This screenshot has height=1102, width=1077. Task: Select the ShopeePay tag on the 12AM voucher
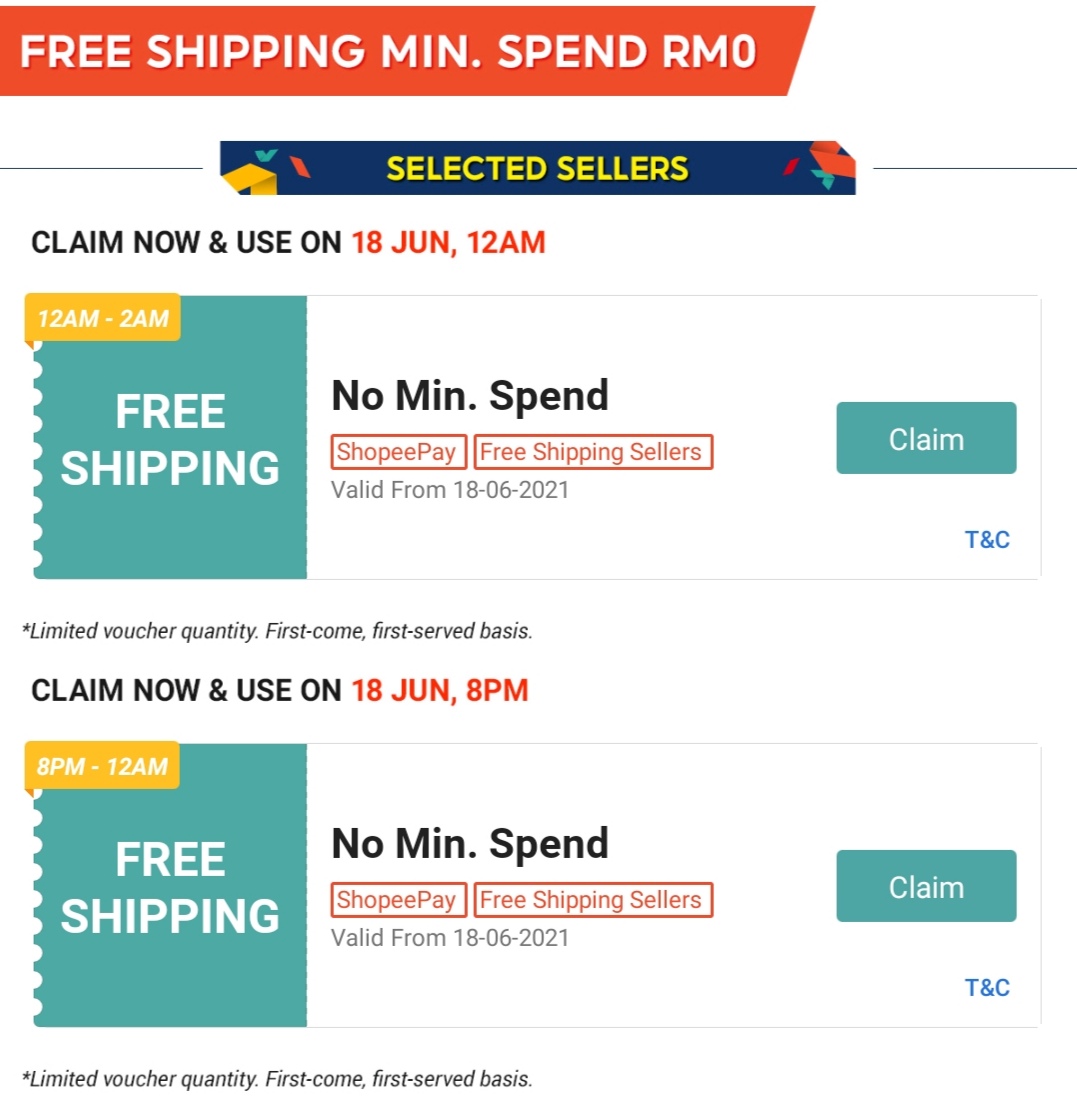(x=396, y=452)
